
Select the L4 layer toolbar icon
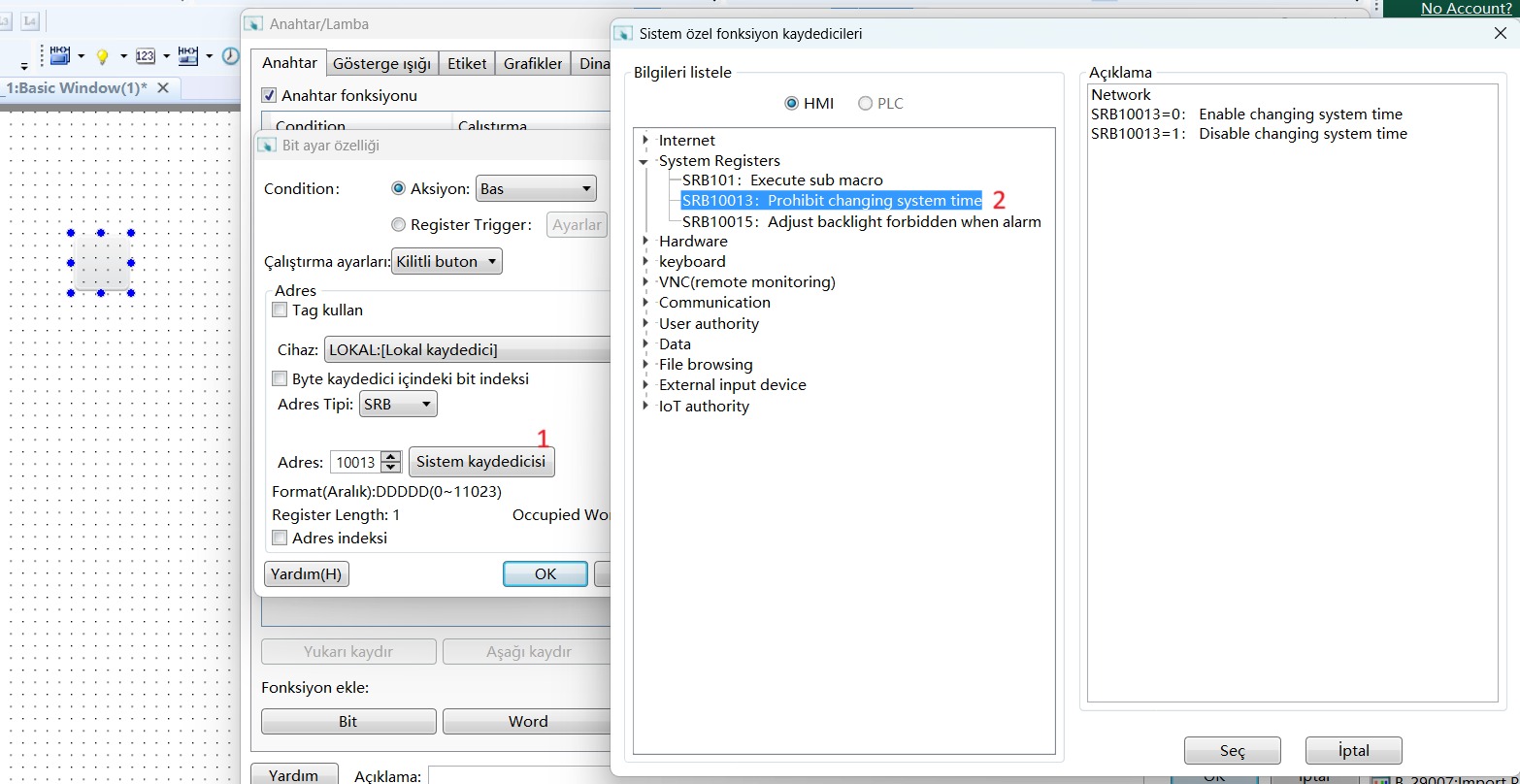pyautogui.click(x=30, y=20)
